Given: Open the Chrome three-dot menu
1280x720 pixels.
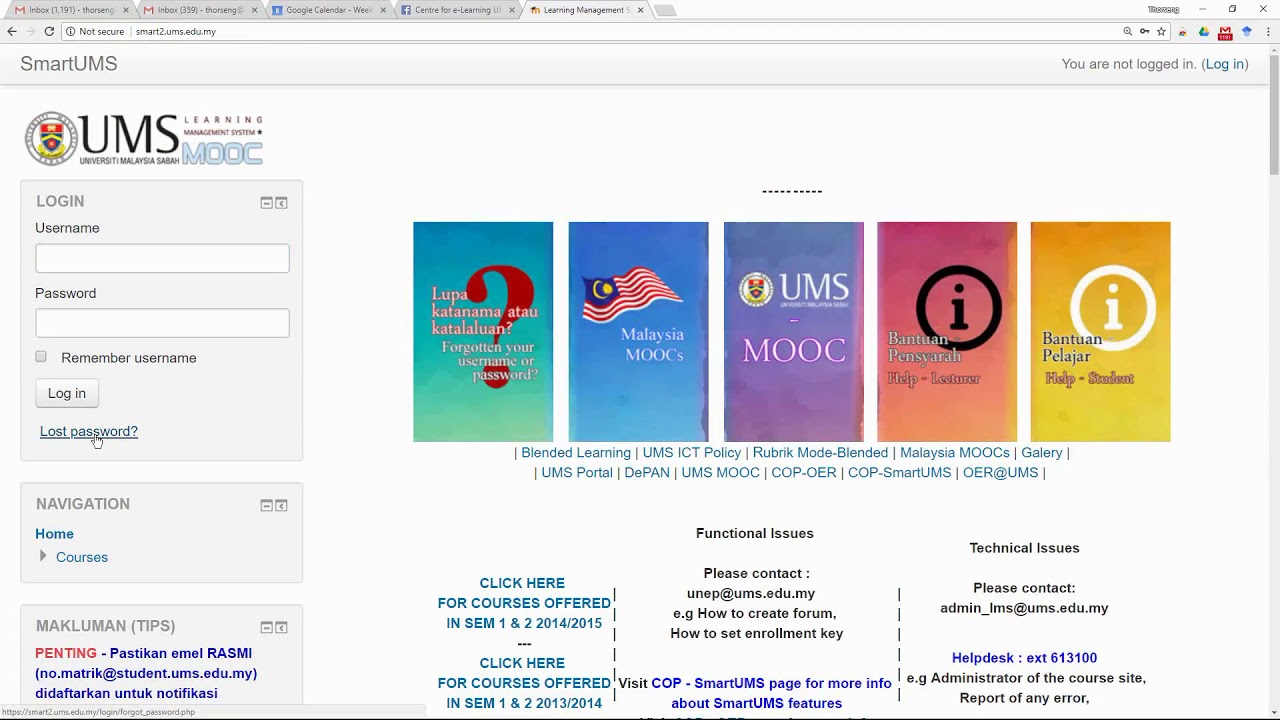Looking at the screenshot, I should tap(1268, 31).
